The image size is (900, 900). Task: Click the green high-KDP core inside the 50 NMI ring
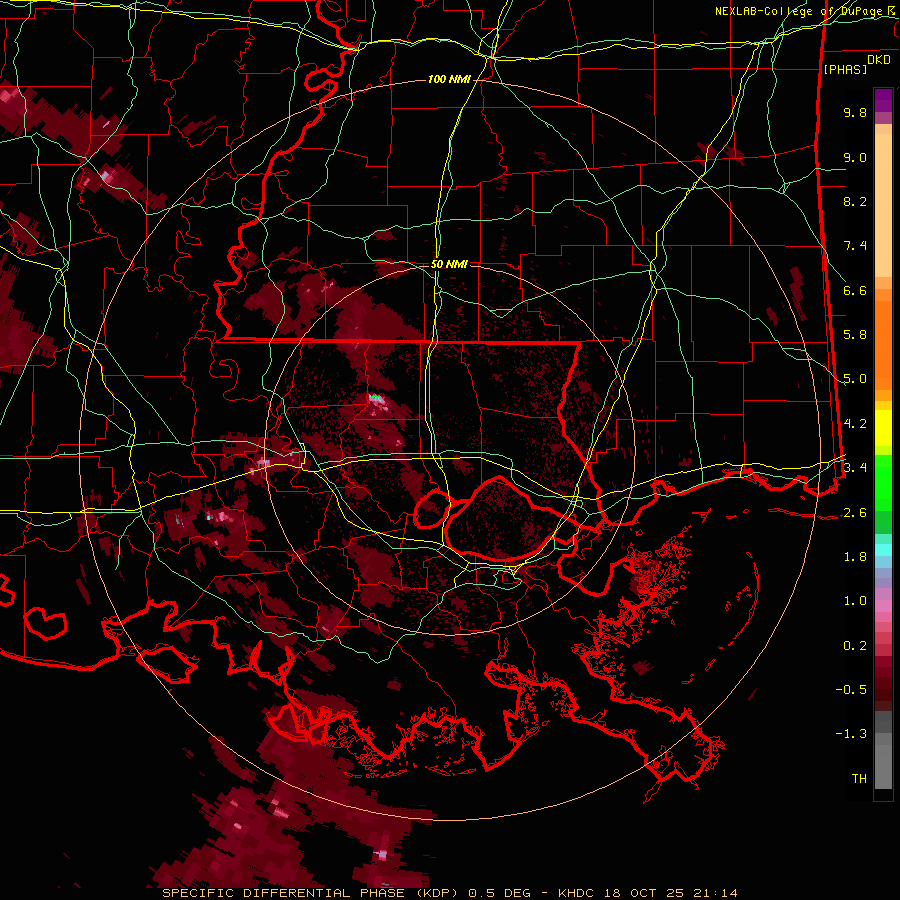[x=375, y=397]
